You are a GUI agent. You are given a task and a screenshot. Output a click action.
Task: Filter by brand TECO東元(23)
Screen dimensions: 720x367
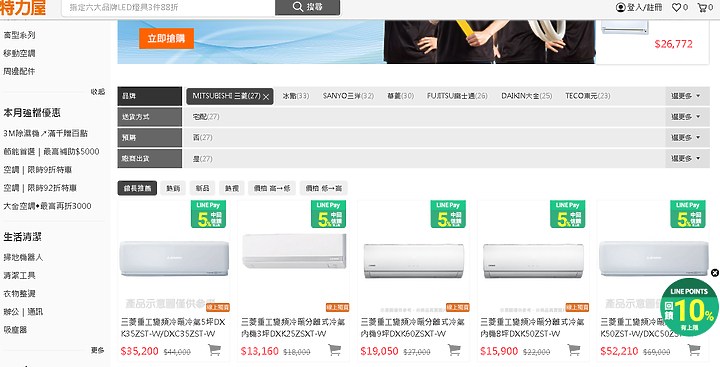[588, 96]
